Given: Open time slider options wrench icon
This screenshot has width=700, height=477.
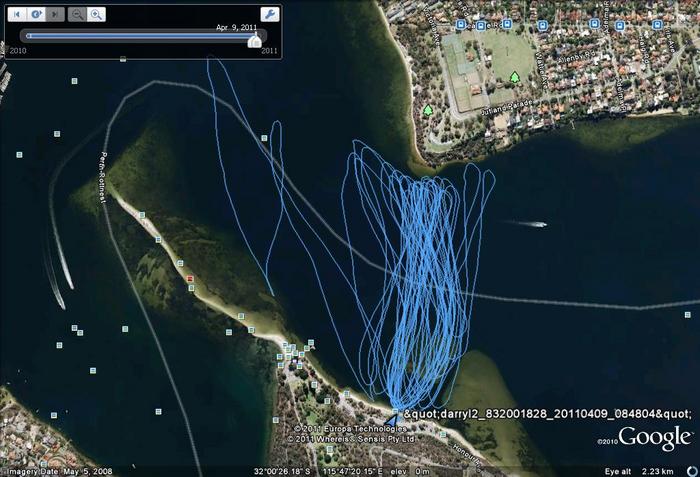Looking at the screenshot, I should (x=268, y=15).
